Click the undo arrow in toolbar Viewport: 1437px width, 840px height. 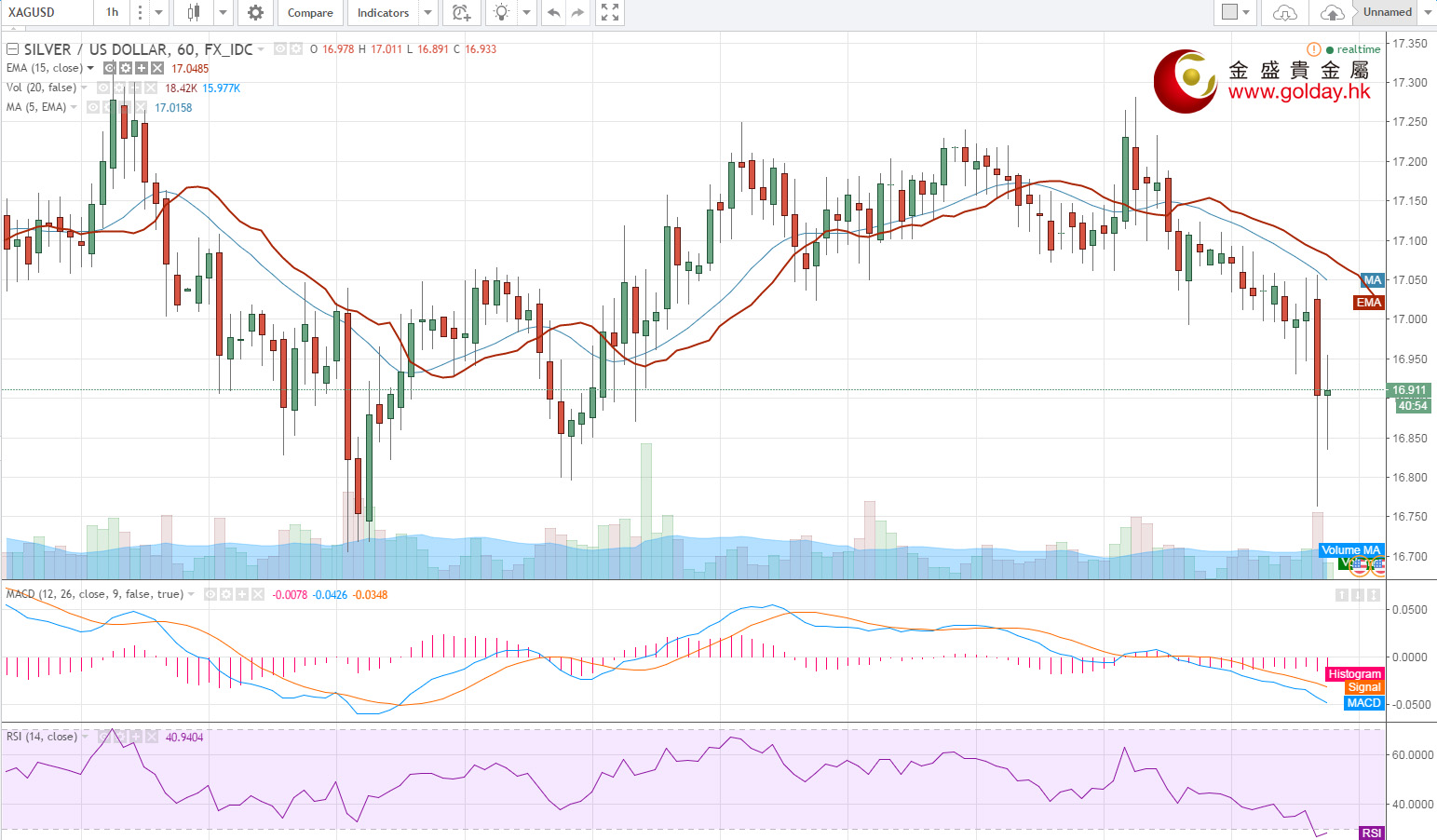point(554,13)
